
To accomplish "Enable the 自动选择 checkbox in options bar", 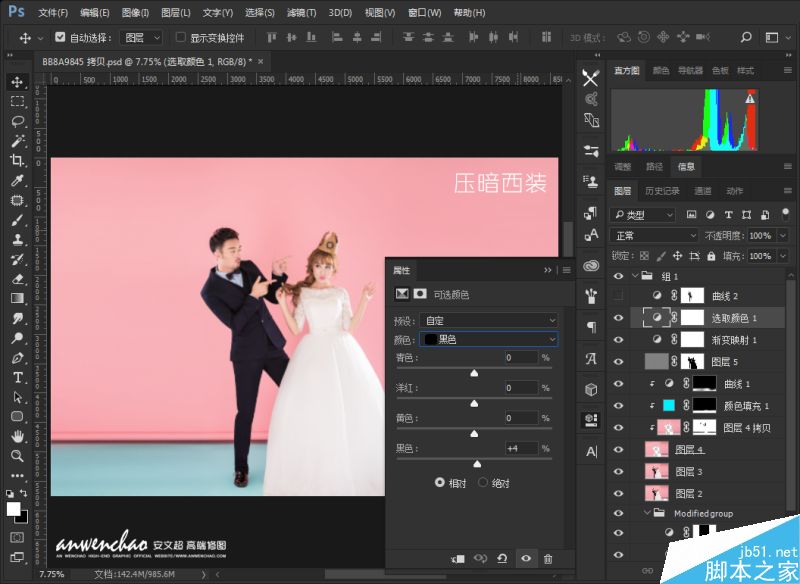I will [58, 35].
